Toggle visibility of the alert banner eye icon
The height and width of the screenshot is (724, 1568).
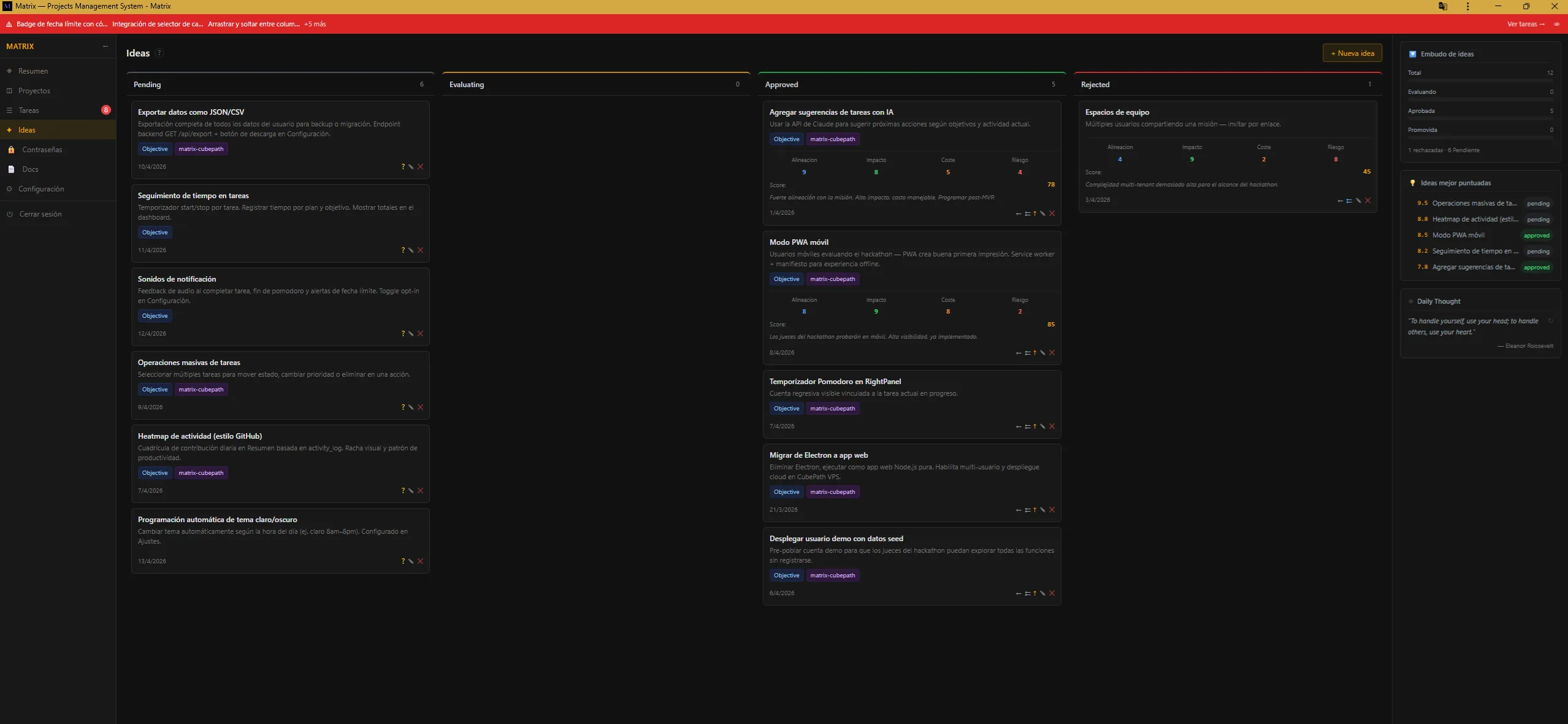tap(1556, 24)
